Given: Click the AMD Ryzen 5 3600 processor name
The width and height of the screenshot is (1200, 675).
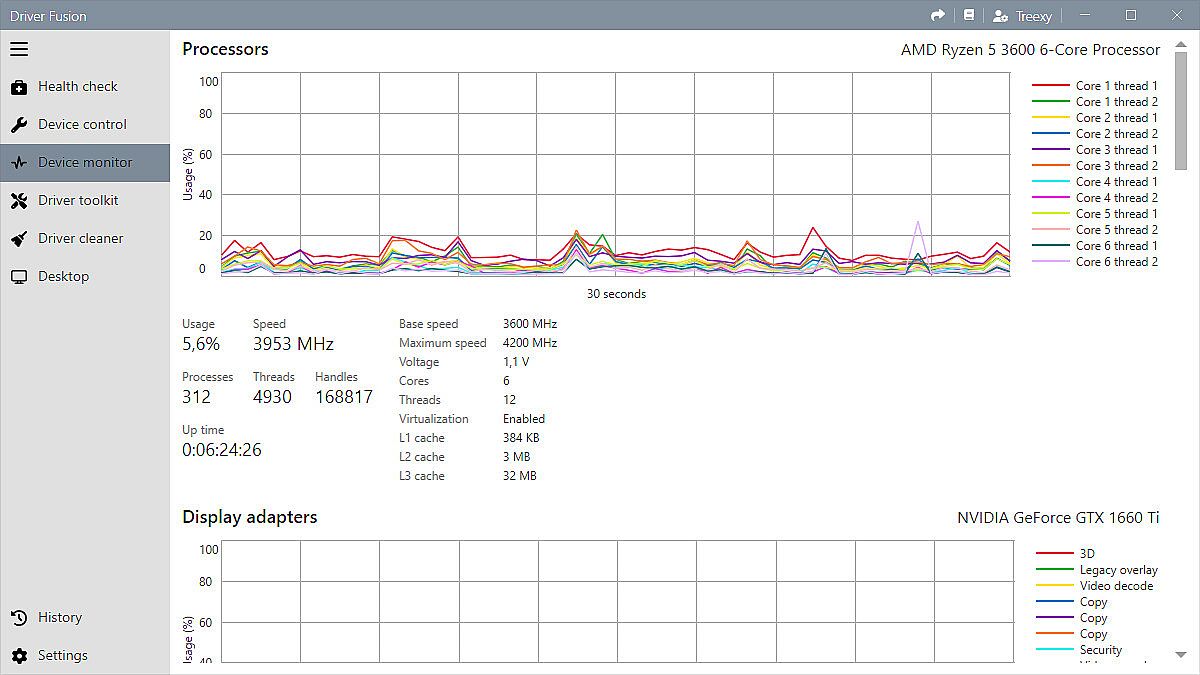Looking at the screenshot, I should click(x=1030, y=50).
